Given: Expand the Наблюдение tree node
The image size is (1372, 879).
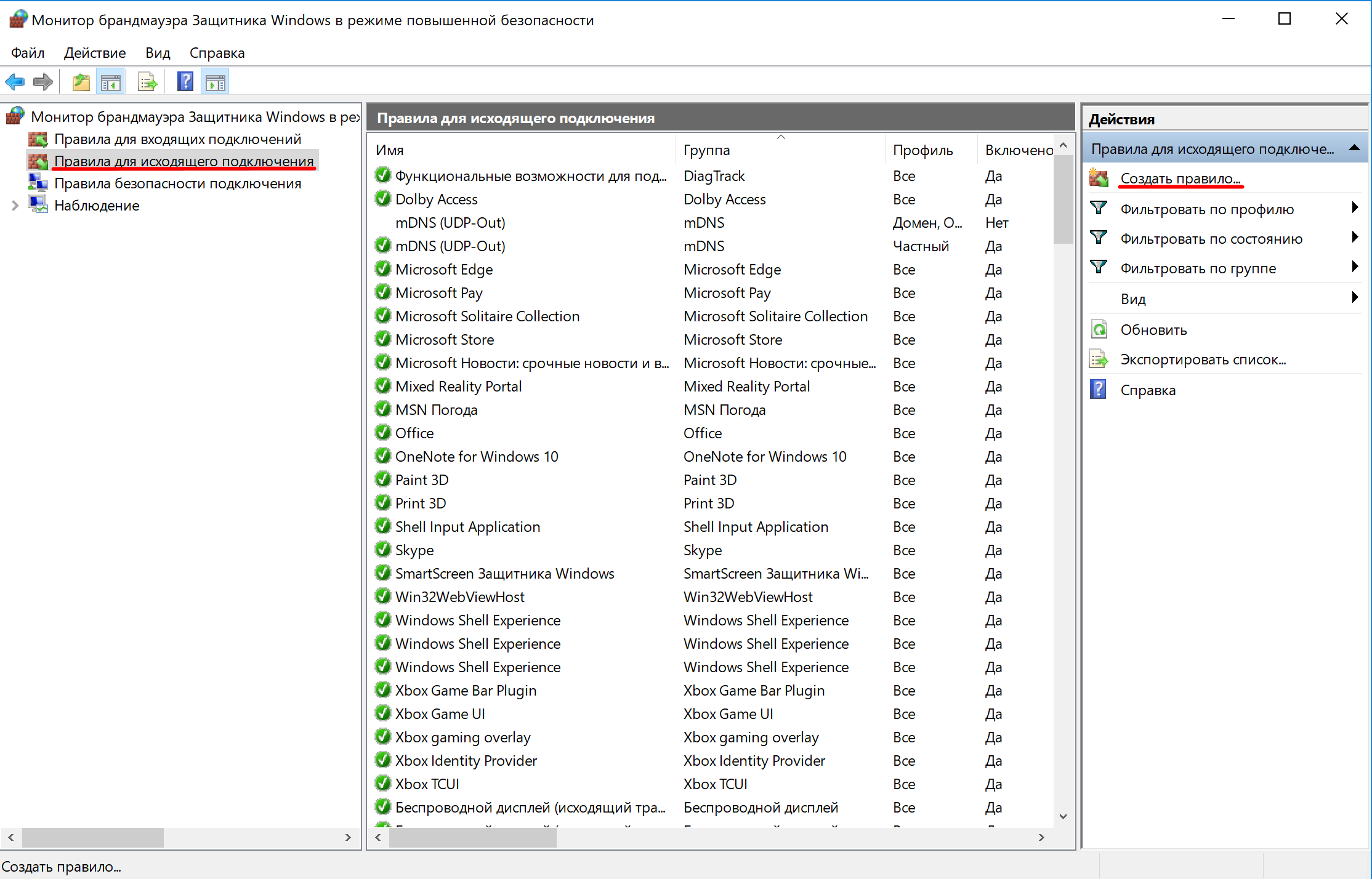Looking at the screenshot, I should (15, 206).
